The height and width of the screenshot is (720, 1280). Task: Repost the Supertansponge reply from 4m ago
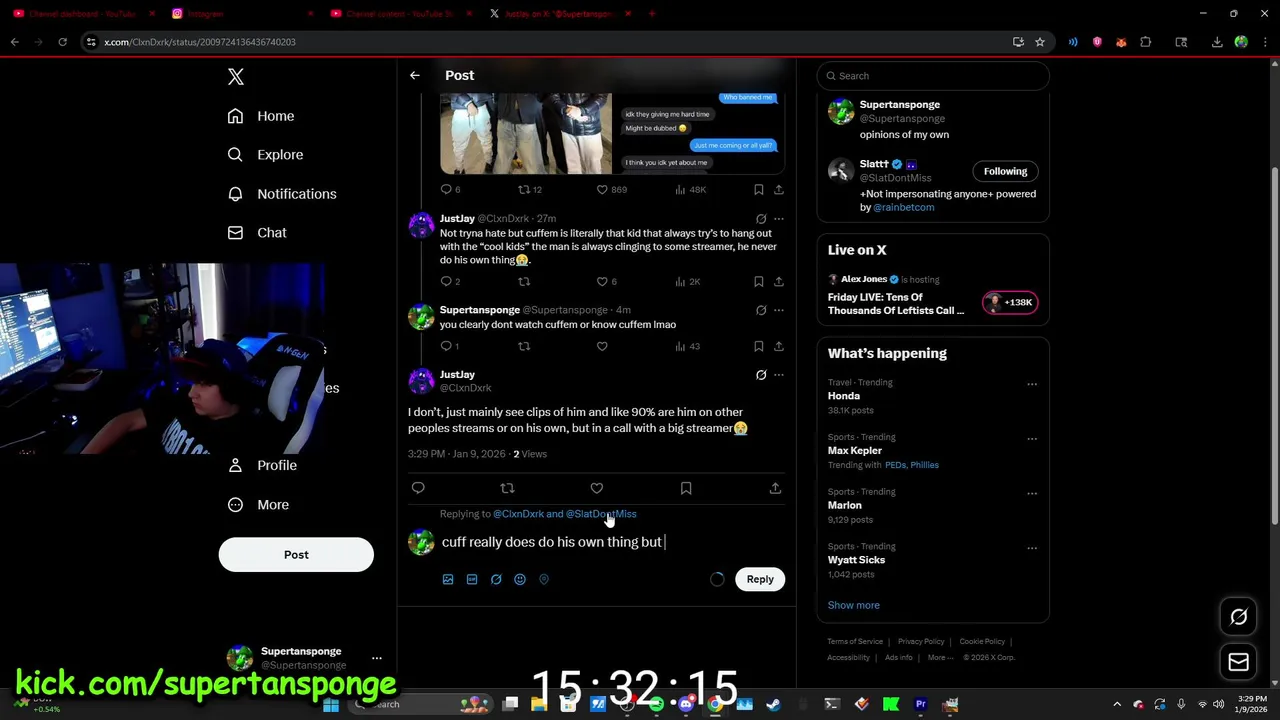(x=524, y=346)
